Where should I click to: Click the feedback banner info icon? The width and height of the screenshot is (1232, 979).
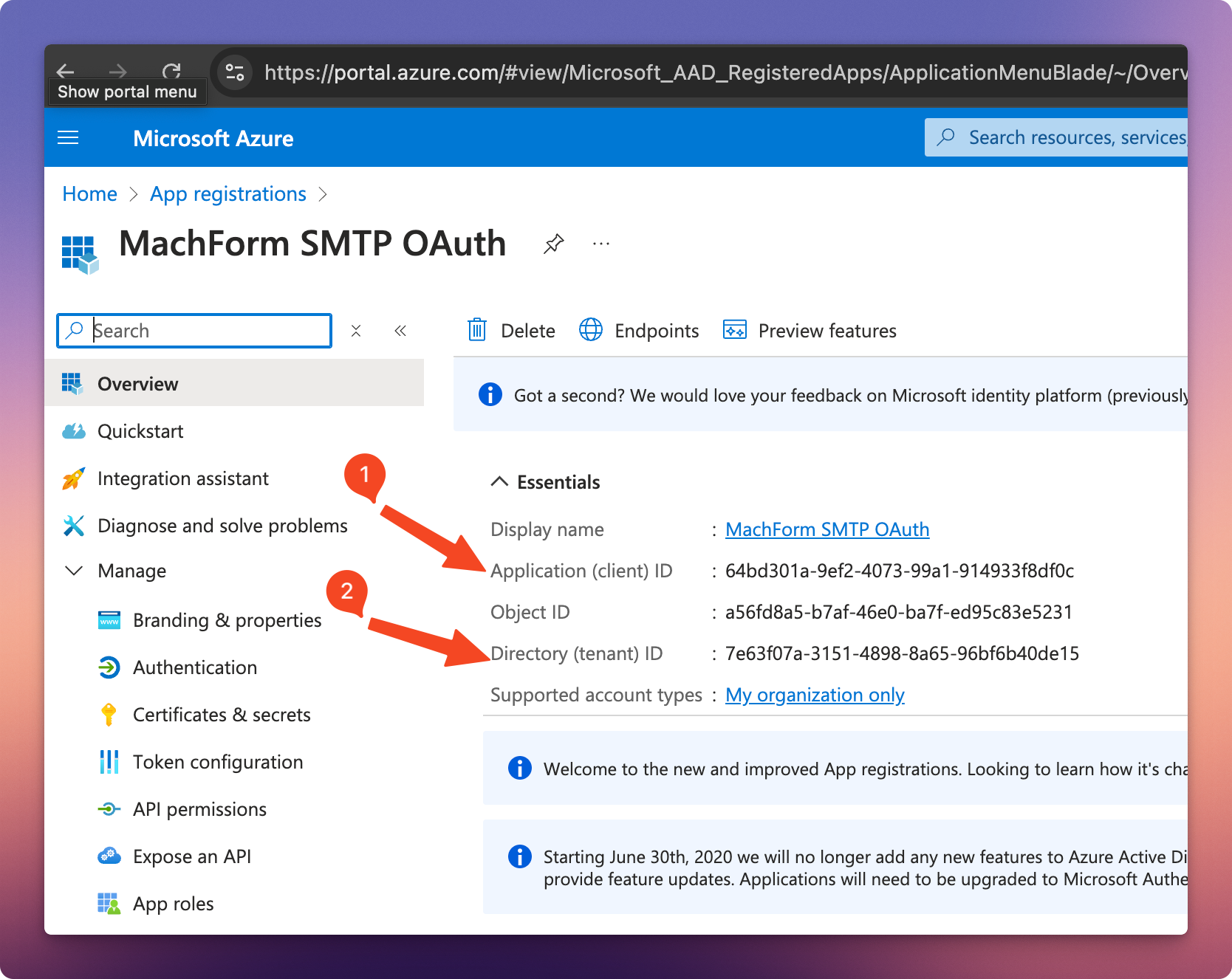pyautogui.click(x=490, y=395)
